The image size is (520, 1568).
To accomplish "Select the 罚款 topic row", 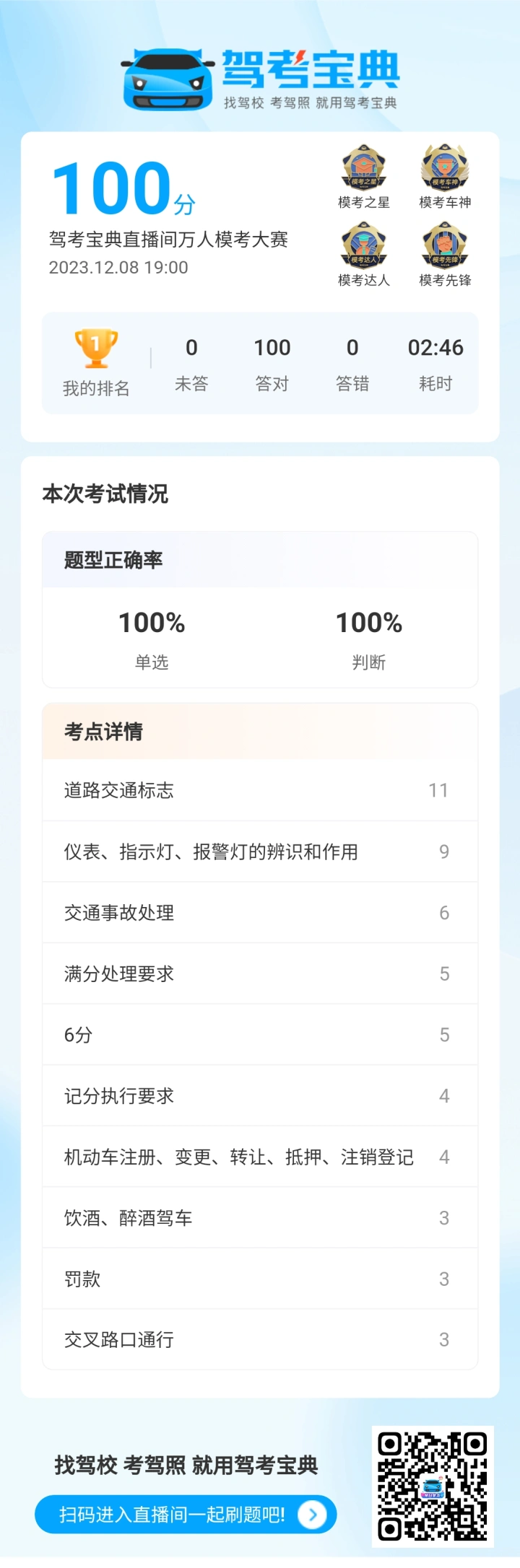I will pyautogui.click(x=260, y=1279).
